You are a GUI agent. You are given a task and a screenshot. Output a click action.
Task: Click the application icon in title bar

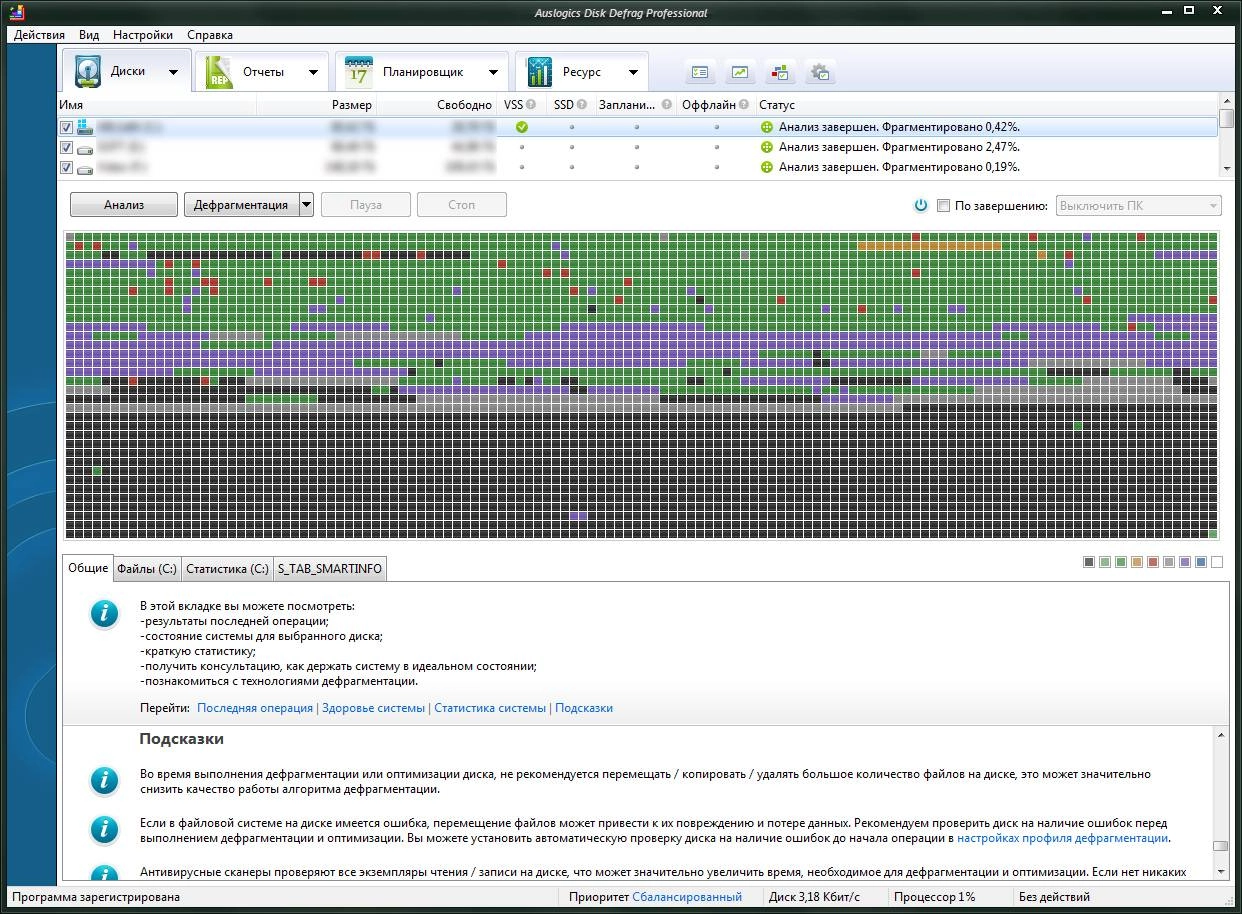(16, 12)
